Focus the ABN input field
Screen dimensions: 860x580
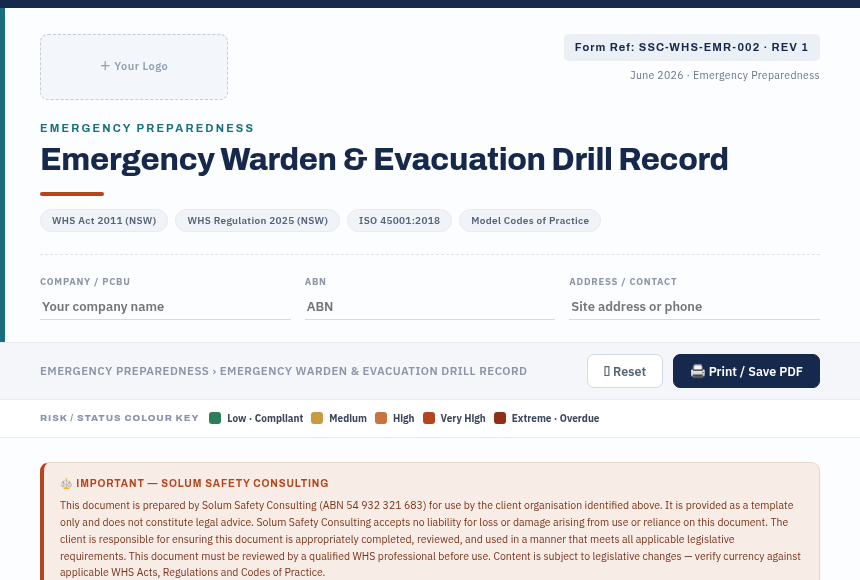coord(429,307)
